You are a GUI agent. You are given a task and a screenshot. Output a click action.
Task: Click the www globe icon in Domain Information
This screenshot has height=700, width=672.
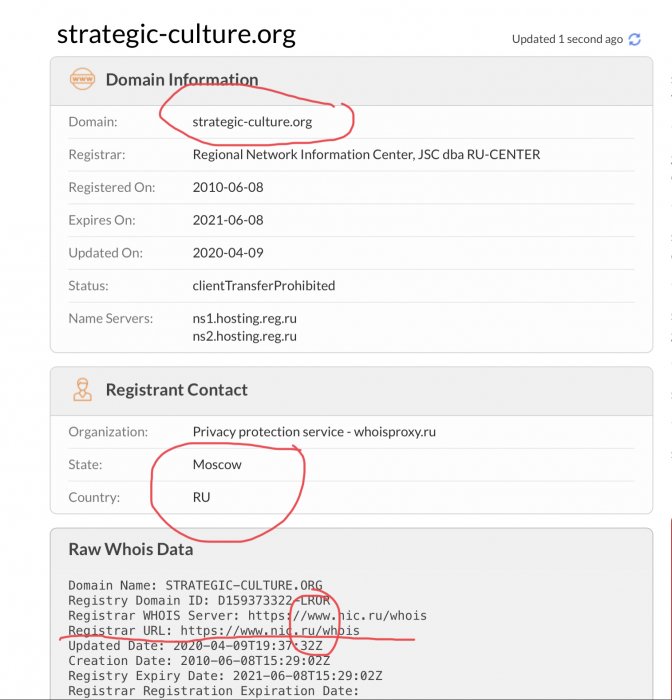pos(82,79)
